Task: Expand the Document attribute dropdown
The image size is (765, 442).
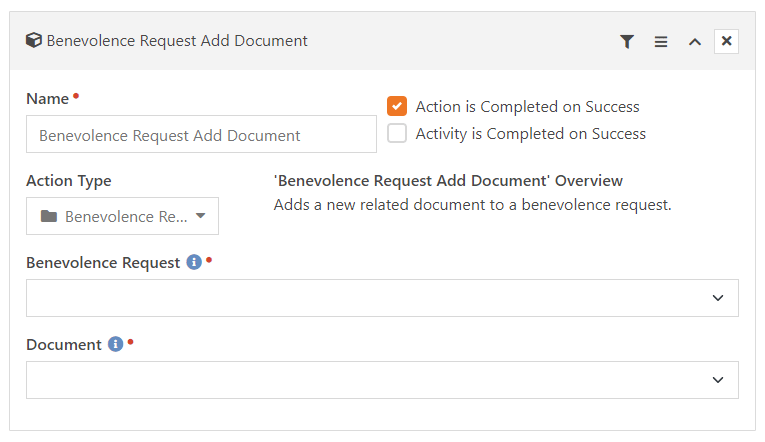Action: coord(382,380)
